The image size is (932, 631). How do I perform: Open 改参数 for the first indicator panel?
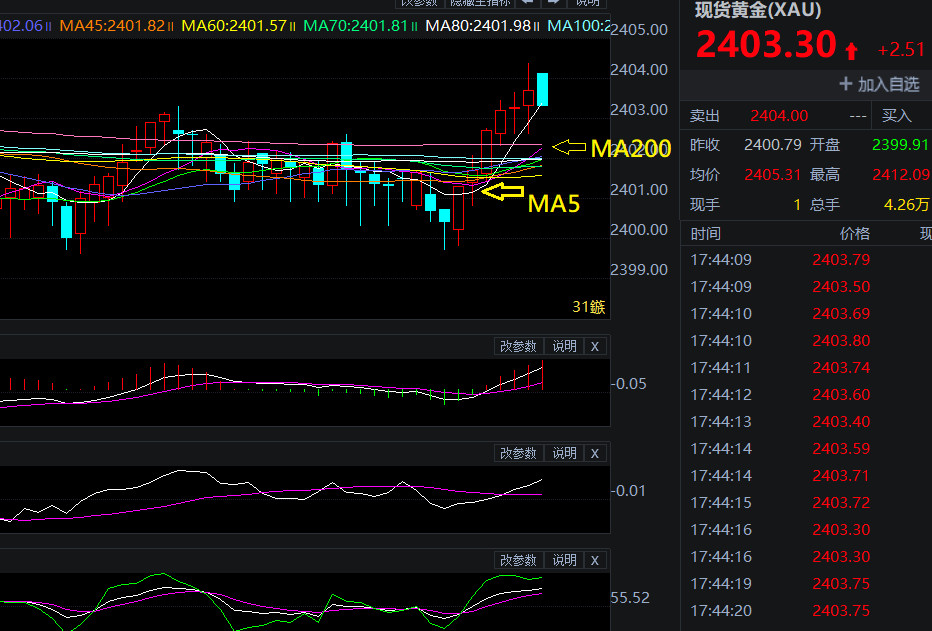pyautogui.click(x=518, y=346)
